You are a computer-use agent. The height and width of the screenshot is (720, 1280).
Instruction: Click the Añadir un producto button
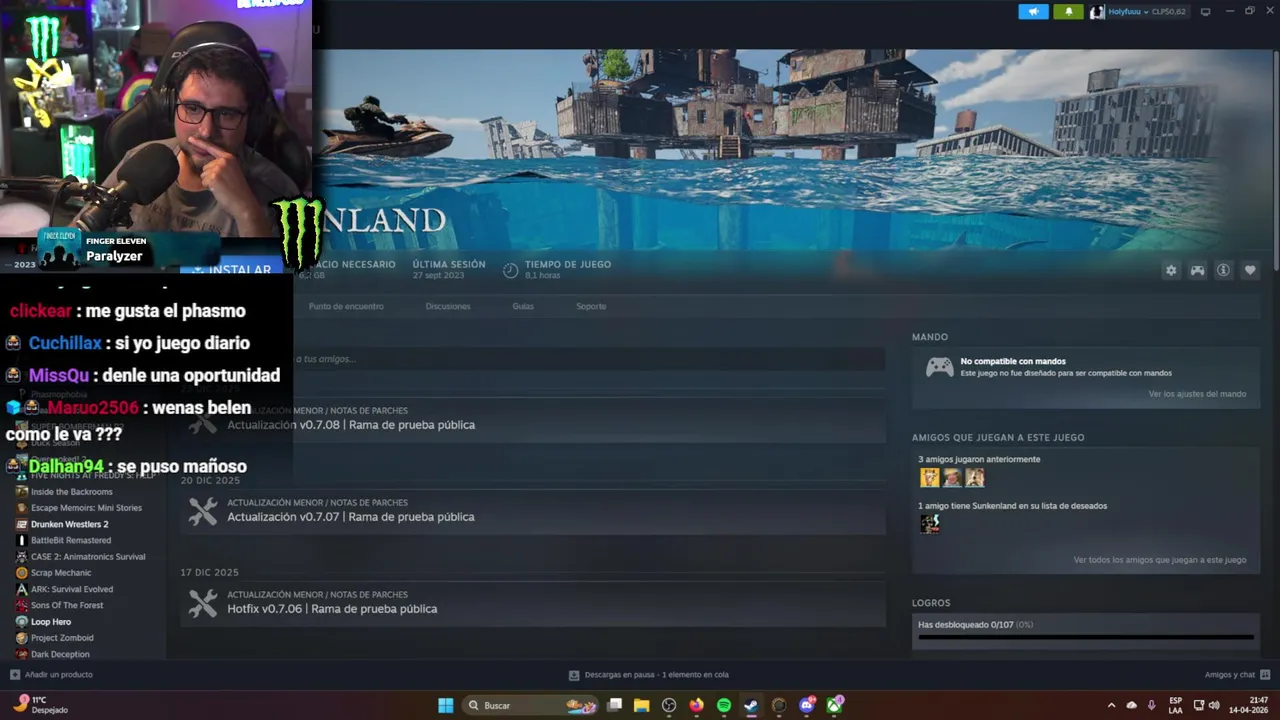pos(51,675)
